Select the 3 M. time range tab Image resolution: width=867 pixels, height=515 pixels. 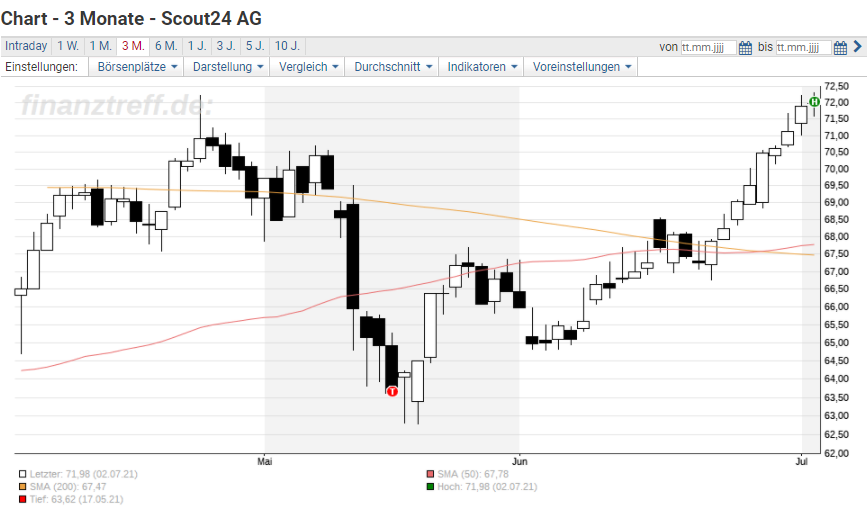(x=133, y=46)
